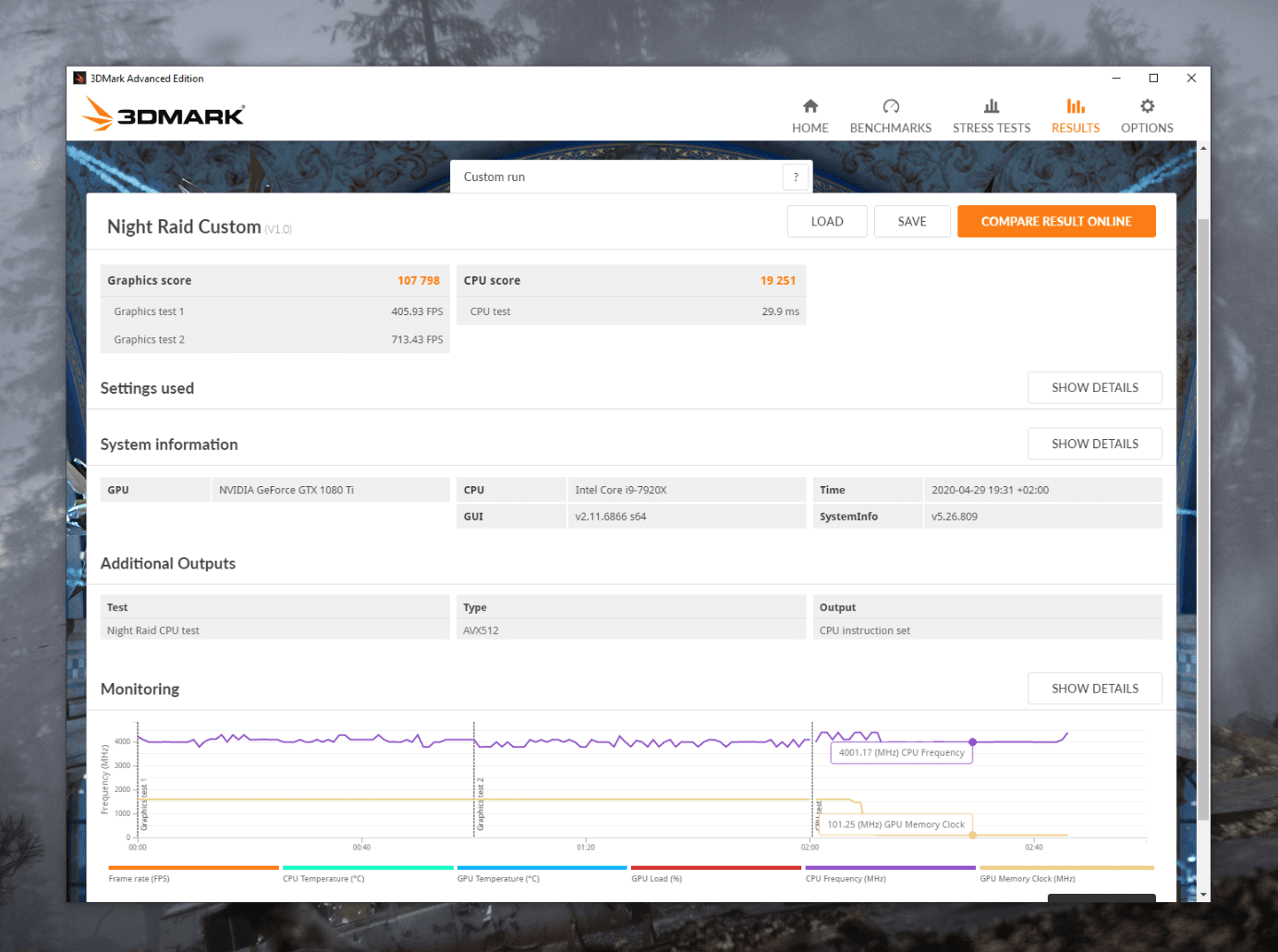The width and height of the screenshot is (1278, 952).
Task: Click the SAVE button
Action: 912,222
